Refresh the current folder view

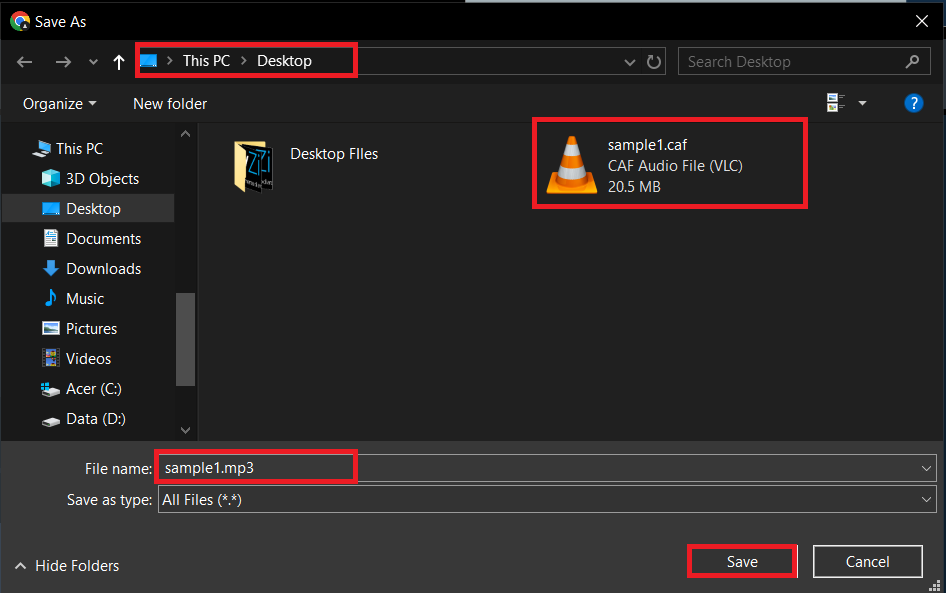[654, 61]
